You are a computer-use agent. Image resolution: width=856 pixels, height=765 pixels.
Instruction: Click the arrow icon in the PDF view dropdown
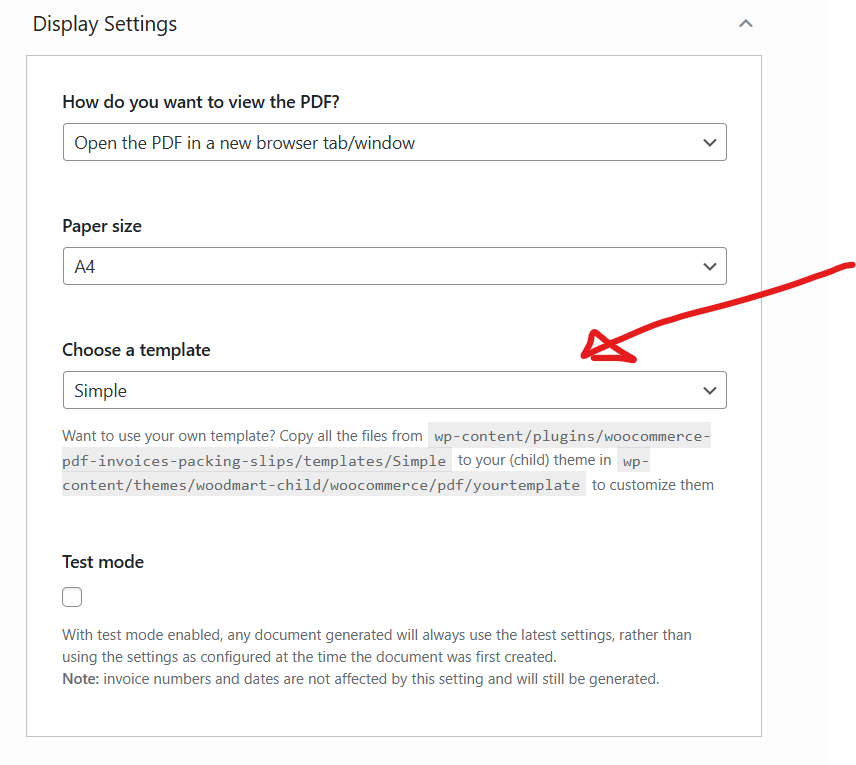tap(710, 143)
